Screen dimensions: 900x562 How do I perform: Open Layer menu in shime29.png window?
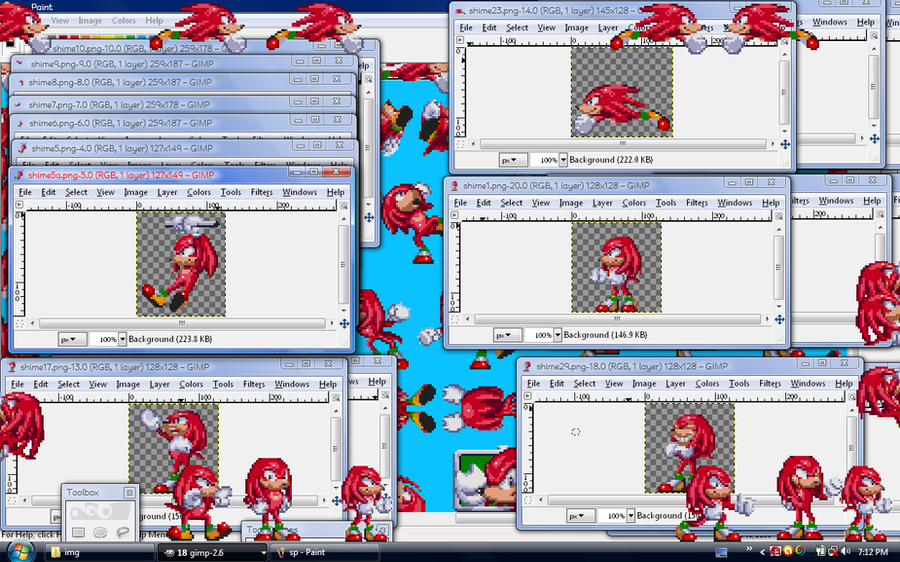[x=675, y=383]
